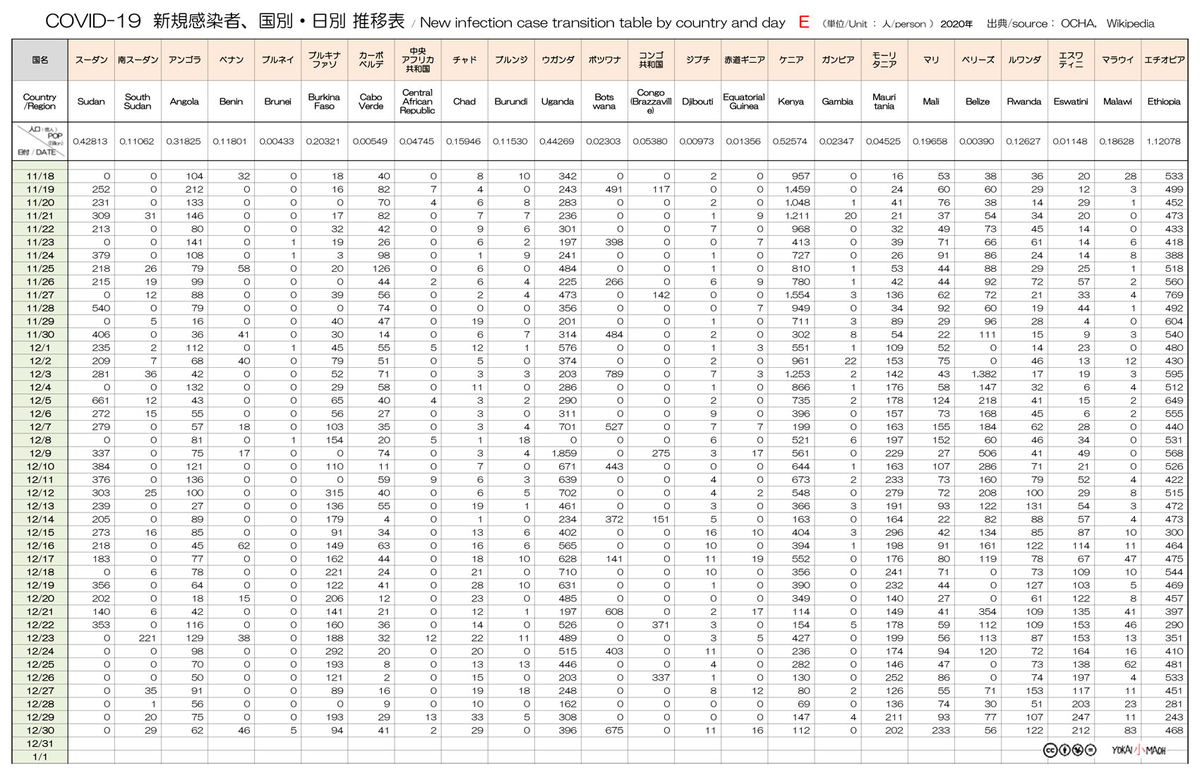Click Uganda population value 0.44269
The height and width of the screenshot is (771, 1200).
tap(557, 141)
